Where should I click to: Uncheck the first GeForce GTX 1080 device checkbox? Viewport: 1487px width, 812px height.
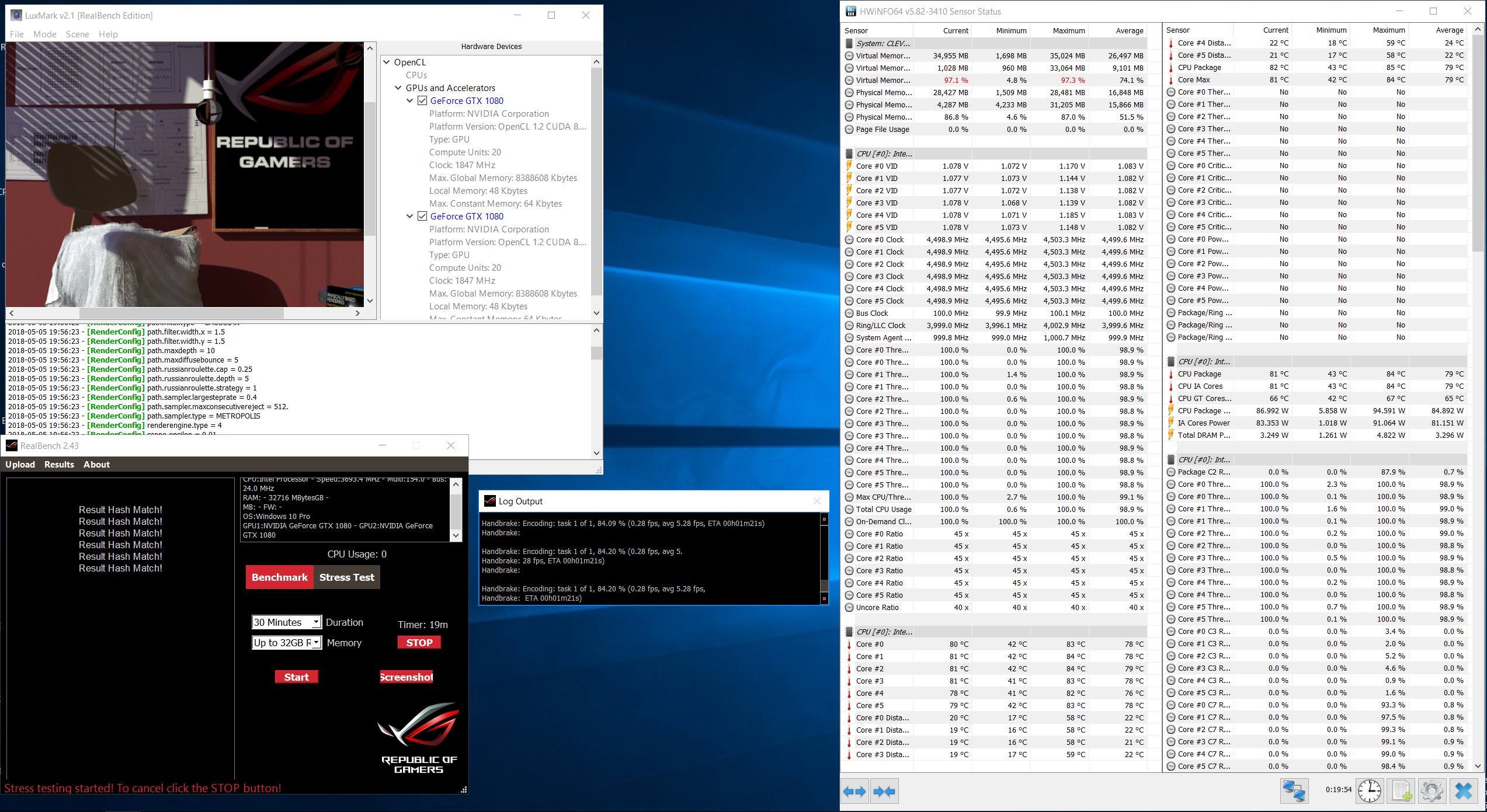(422, 100)
